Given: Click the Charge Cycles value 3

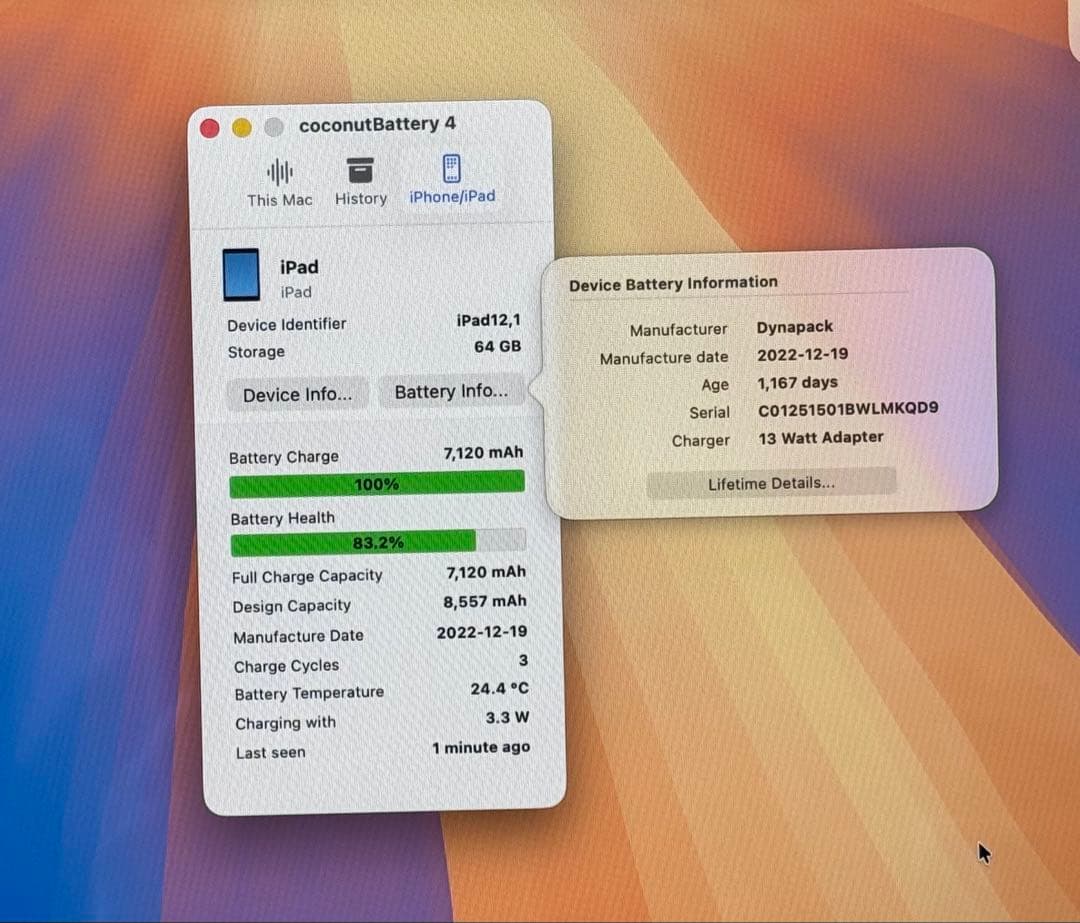Looking at the screenshot, I should click(x=523, y=661).
